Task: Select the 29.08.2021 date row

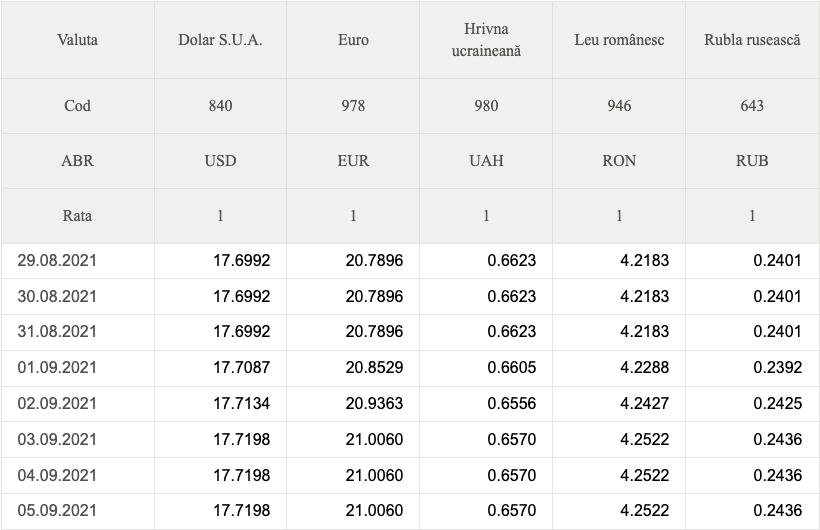Action: pos(57,260)
